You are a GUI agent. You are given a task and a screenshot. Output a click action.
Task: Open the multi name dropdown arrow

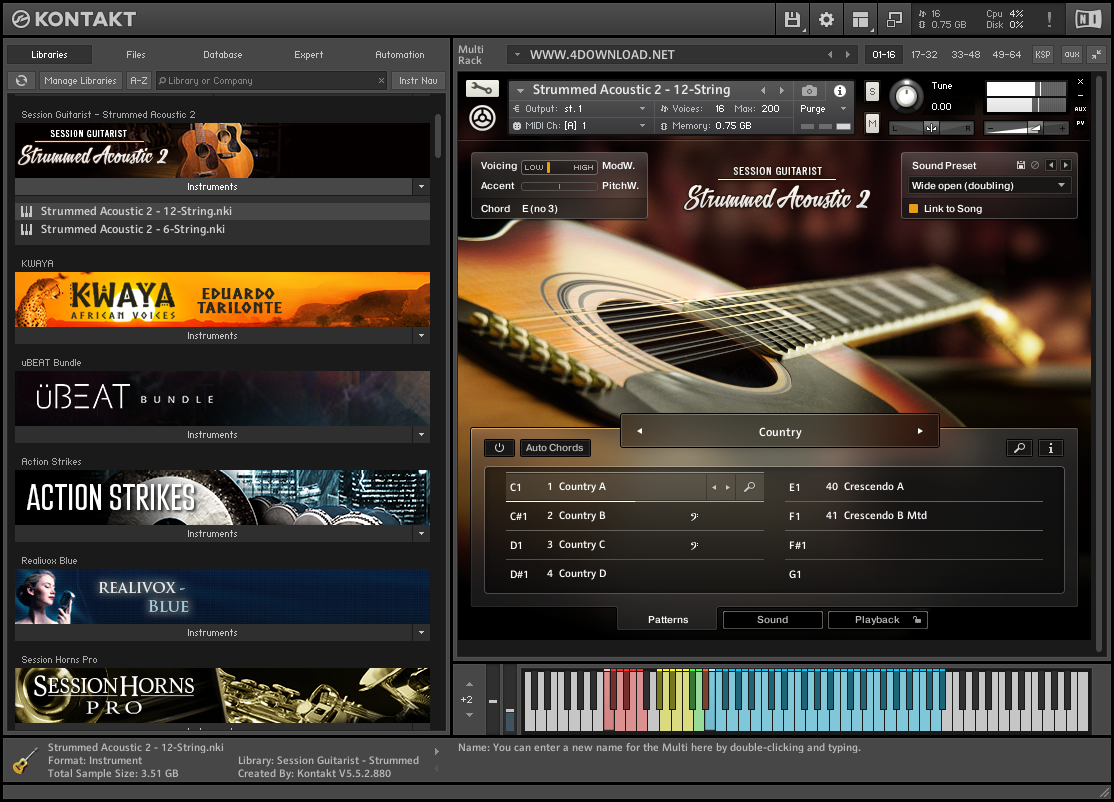point(517,55)
